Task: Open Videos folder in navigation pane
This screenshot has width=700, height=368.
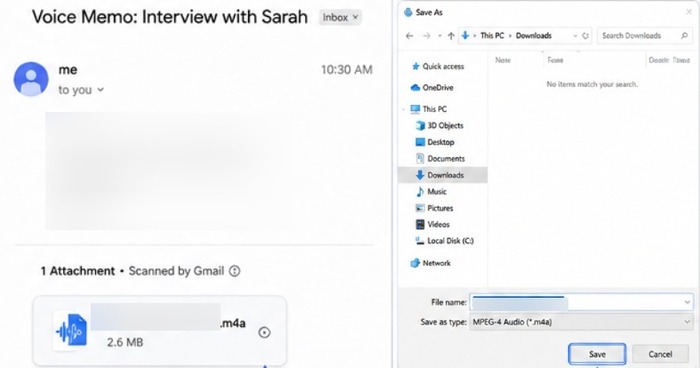Action: [433, 225]
